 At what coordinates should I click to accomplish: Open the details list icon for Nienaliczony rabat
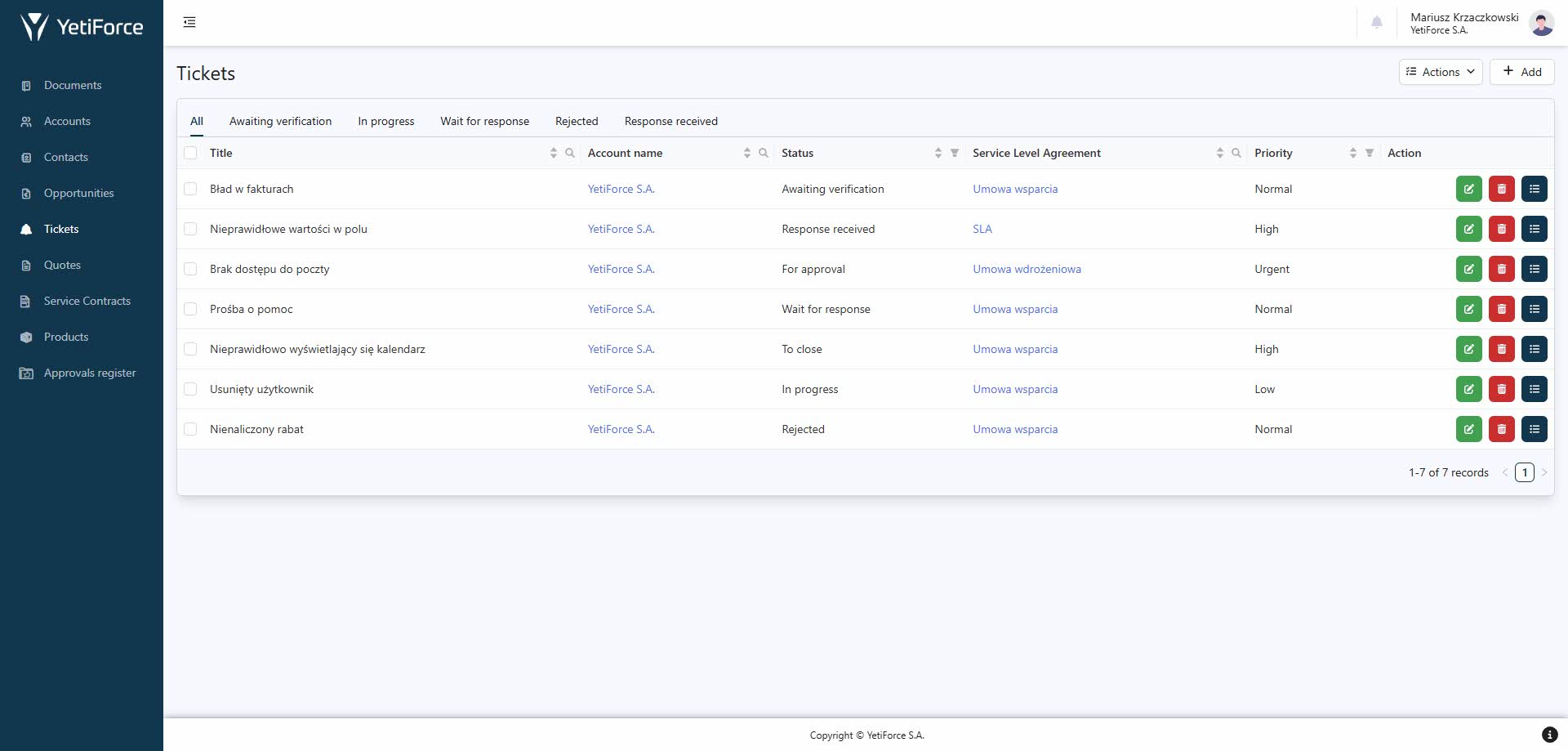(x=1534, y=429)
